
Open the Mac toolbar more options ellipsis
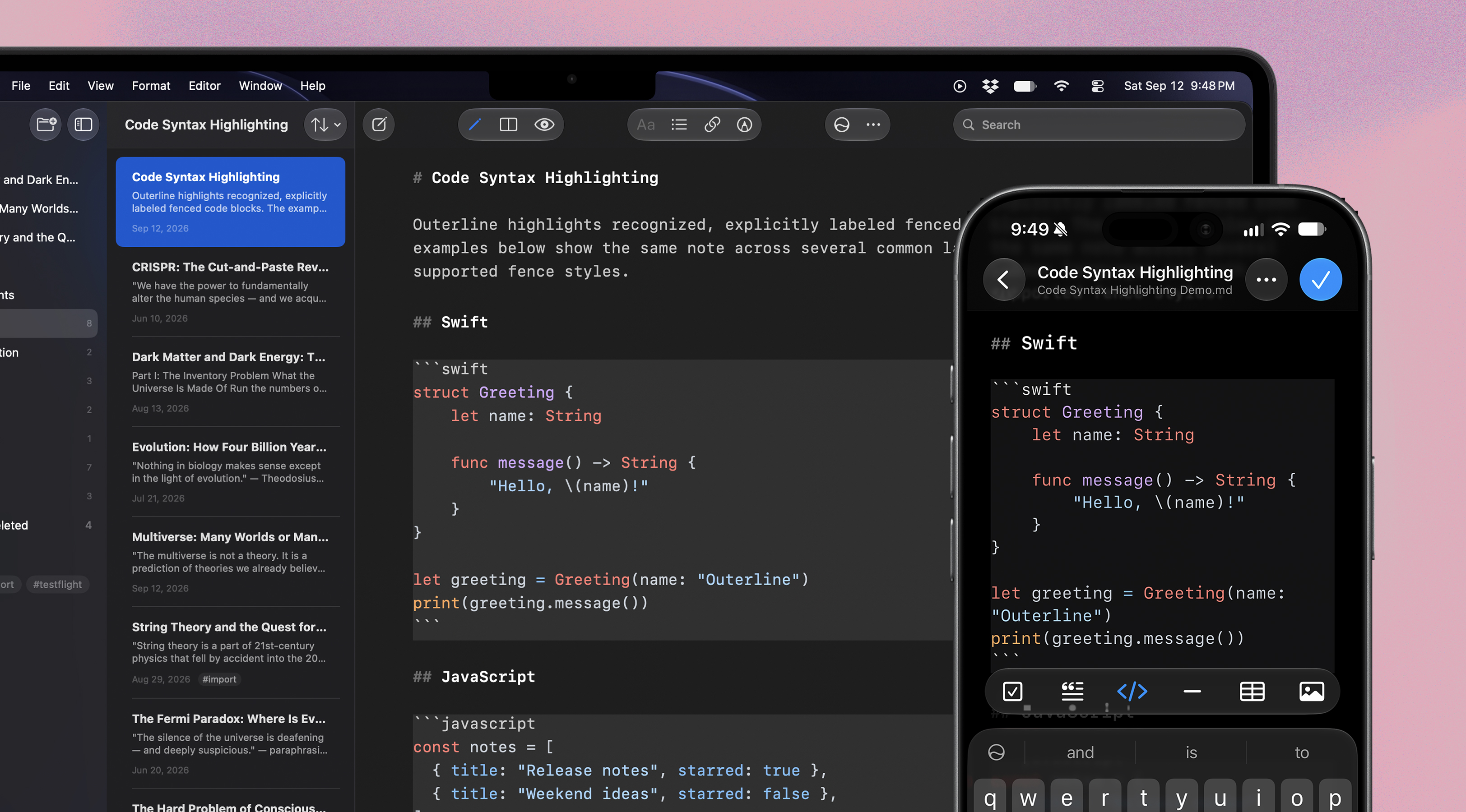873,125
